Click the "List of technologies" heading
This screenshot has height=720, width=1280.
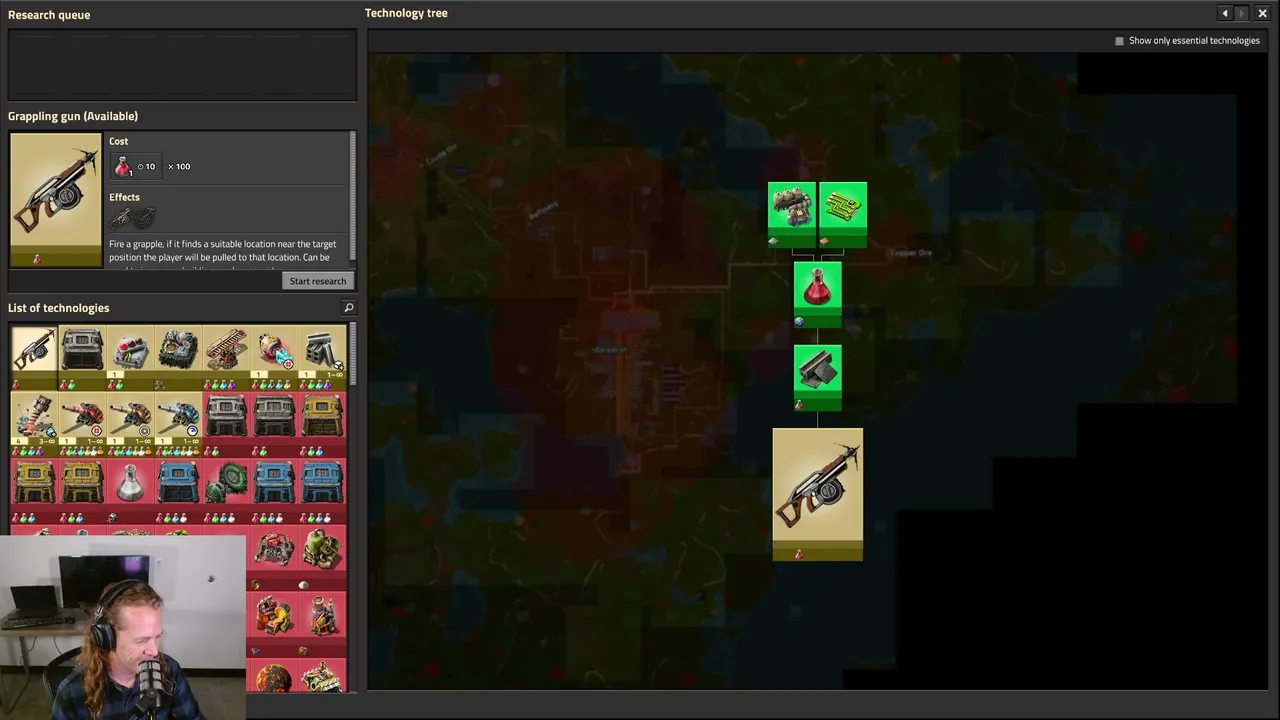(x=59, y=308)
